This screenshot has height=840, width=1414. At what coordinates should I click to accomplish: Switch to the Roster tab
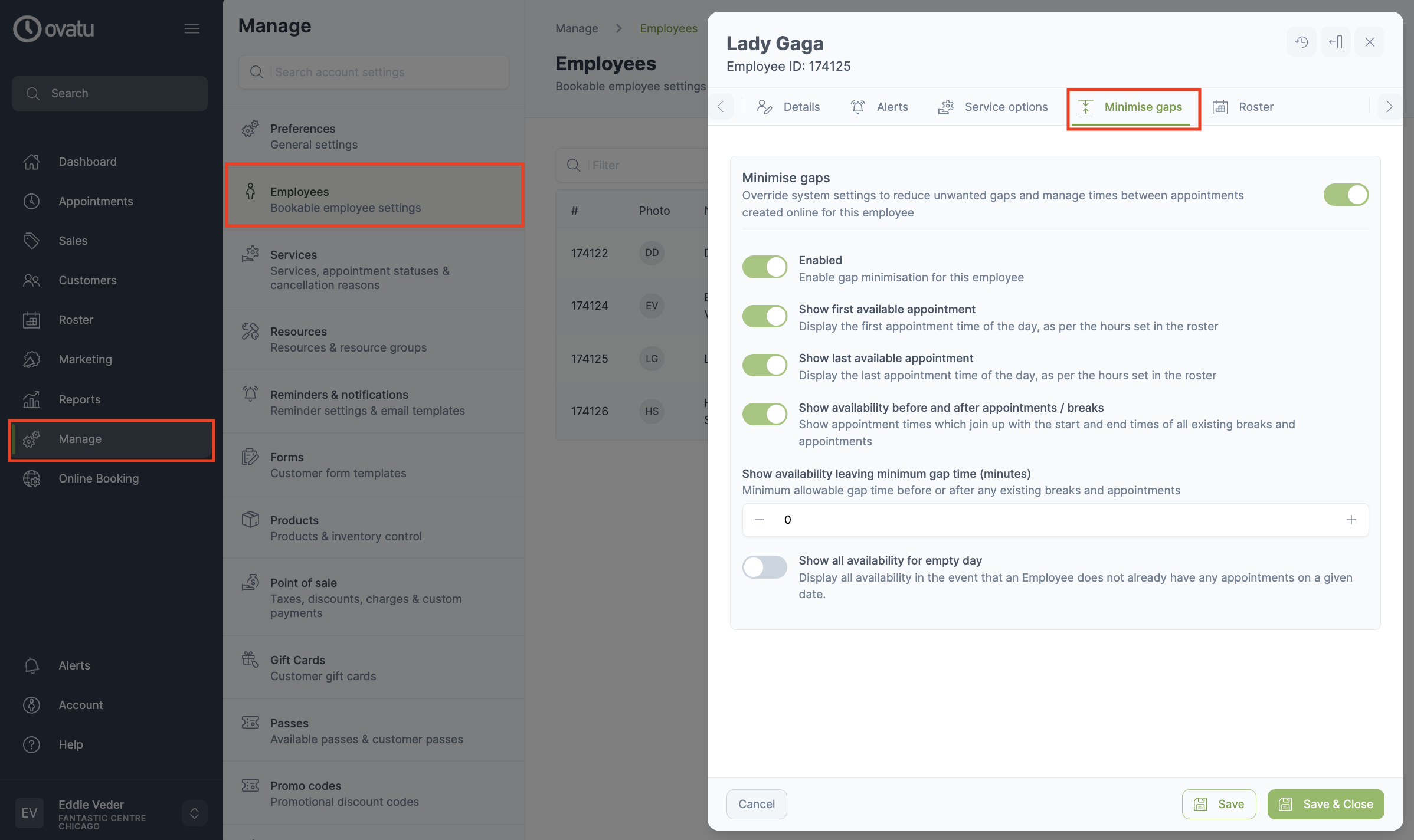[1243, 107]
